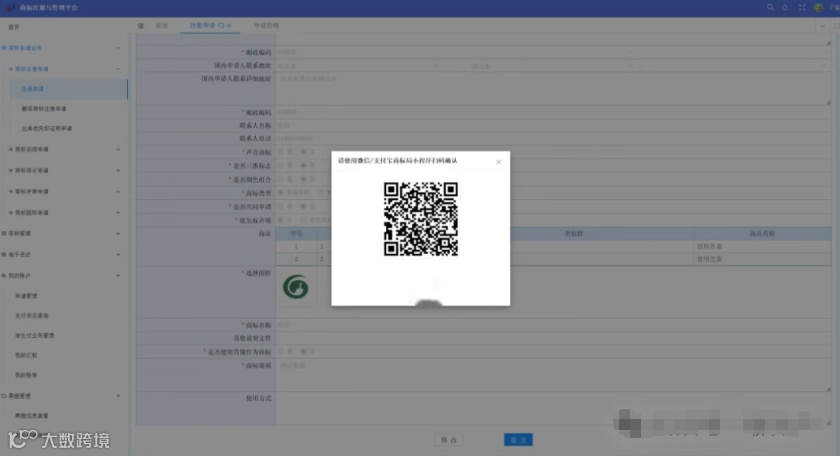The height and width of the screenshot is (456, 840).
Task: Select the 注册申请 tab
Action: pos(202,25)
